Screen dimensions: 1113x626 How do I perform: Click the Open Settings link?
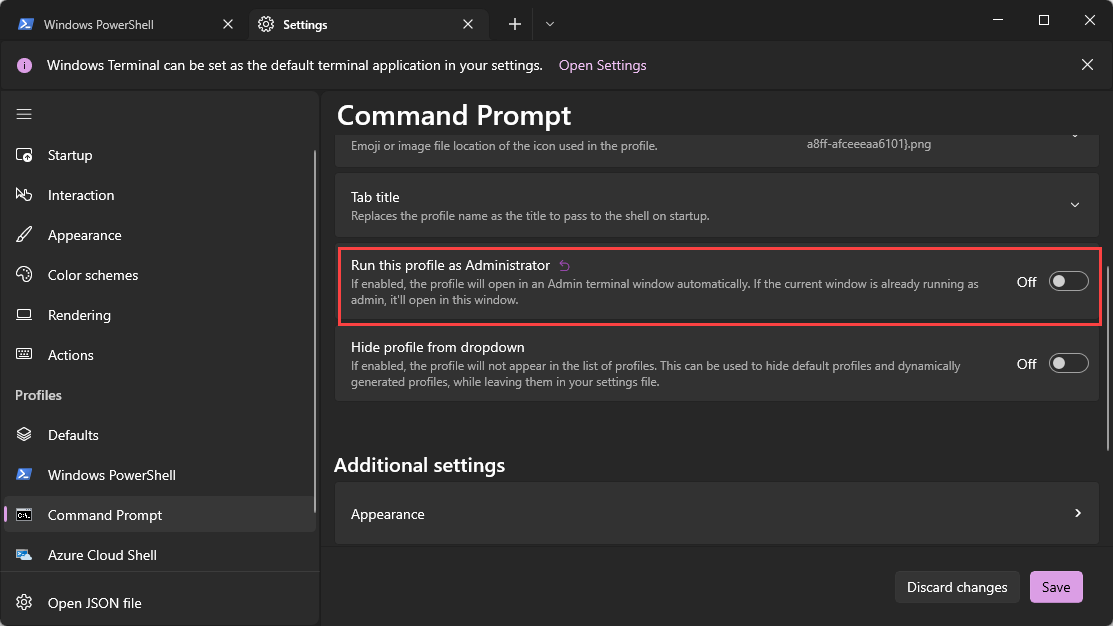[602, 64]
